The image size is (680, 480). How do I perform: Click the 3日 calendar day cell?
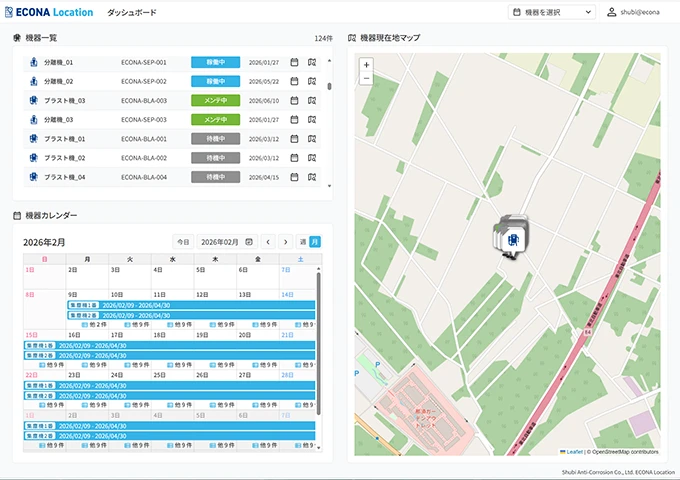[129, 277]
